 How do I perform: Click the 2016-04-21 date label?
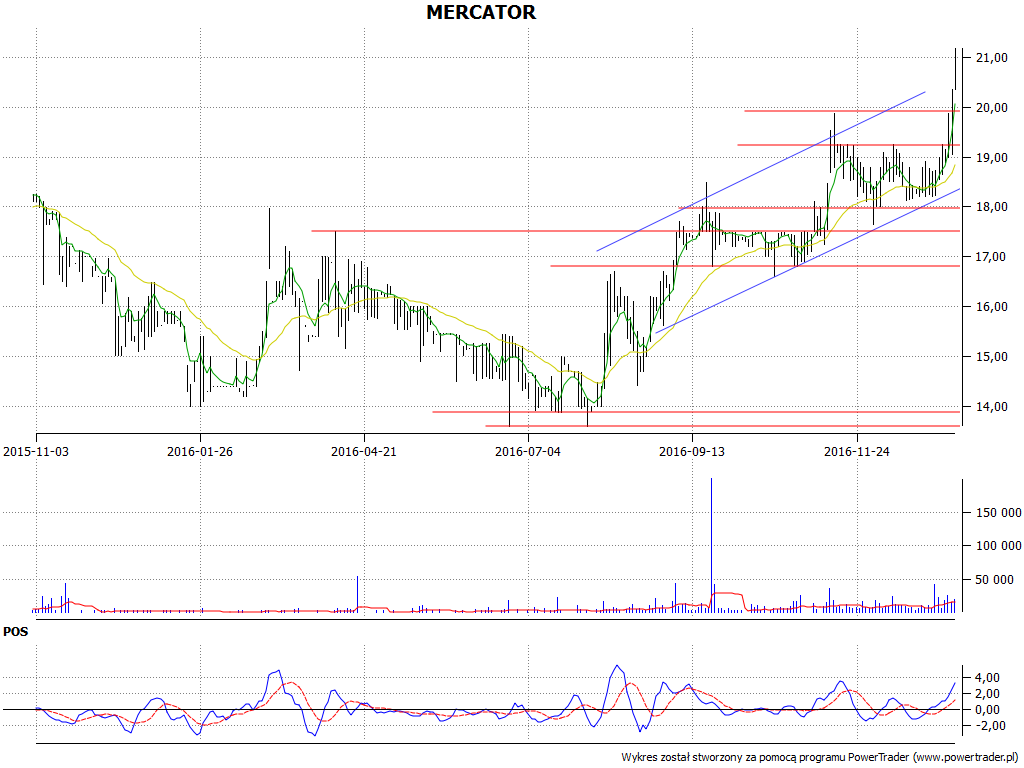click(x=364, y=451)
